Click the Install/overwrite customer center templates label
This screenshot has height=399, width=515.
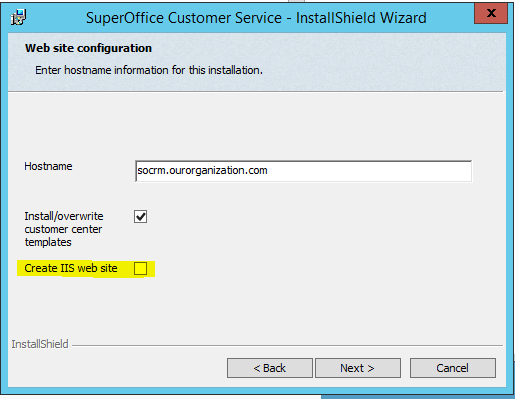point(64,229)
